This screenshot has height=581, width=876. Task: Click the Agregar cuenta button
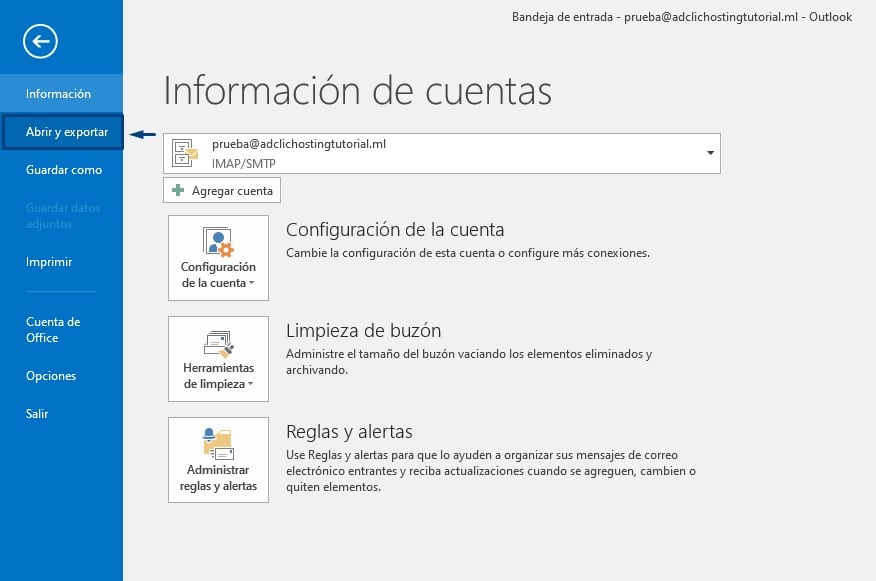222,191
